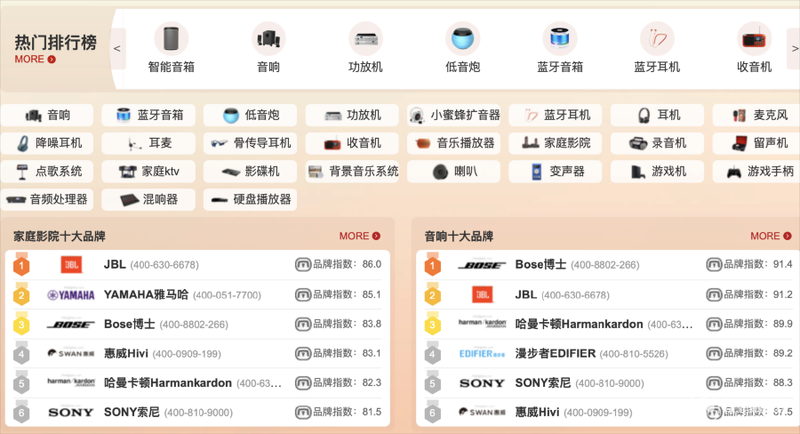Click BOSE logo in 音响 brand list

coord(482,265)
